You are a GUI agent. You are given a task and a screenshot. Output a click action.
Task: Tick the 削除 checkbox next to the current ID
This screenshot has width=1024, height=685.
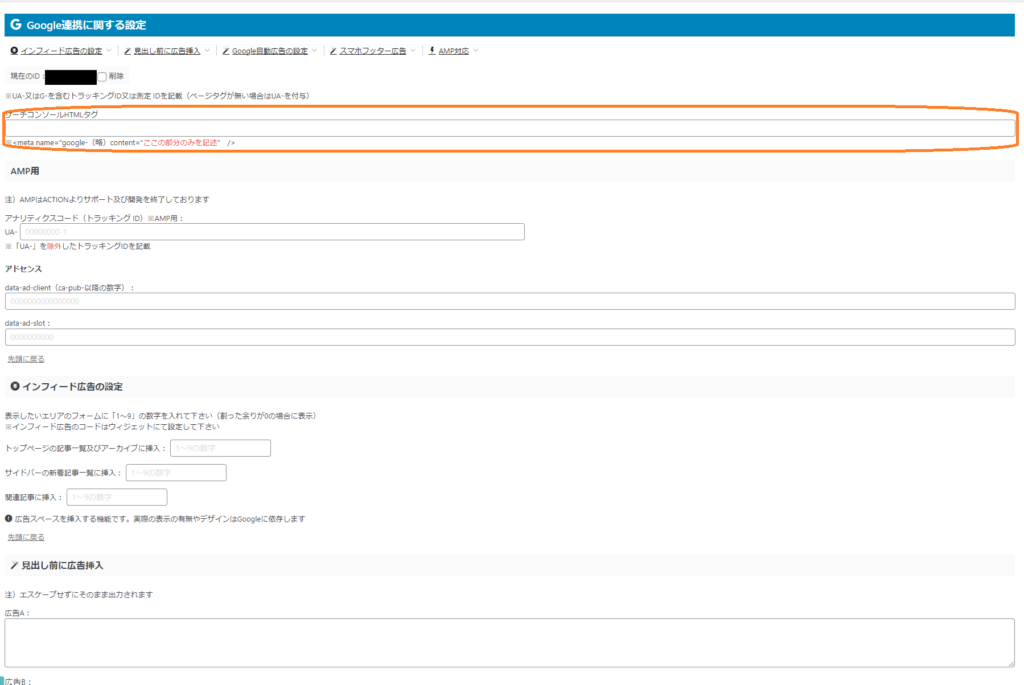click(102, 76)
